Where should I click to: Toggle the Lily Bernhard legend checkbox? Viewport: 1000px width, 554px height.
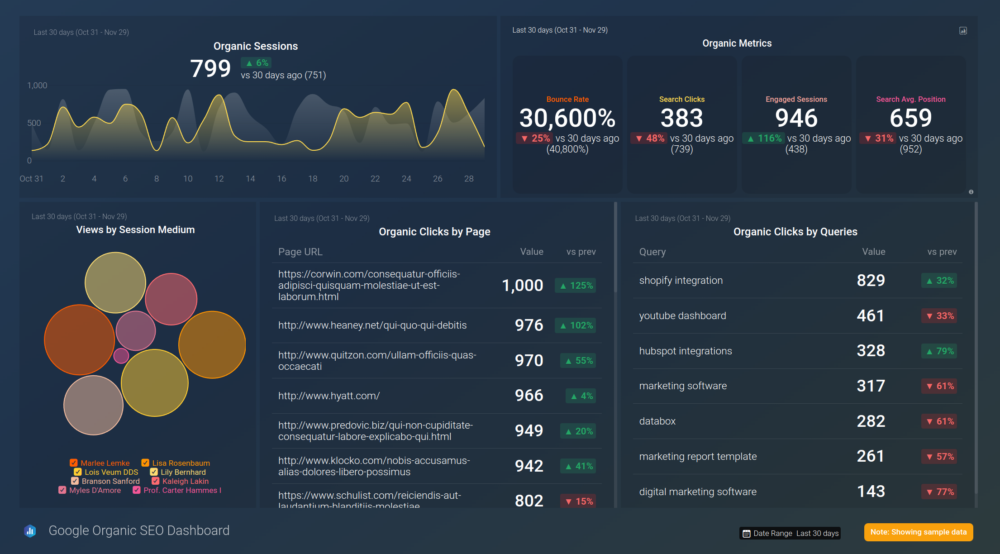[154, 472]
